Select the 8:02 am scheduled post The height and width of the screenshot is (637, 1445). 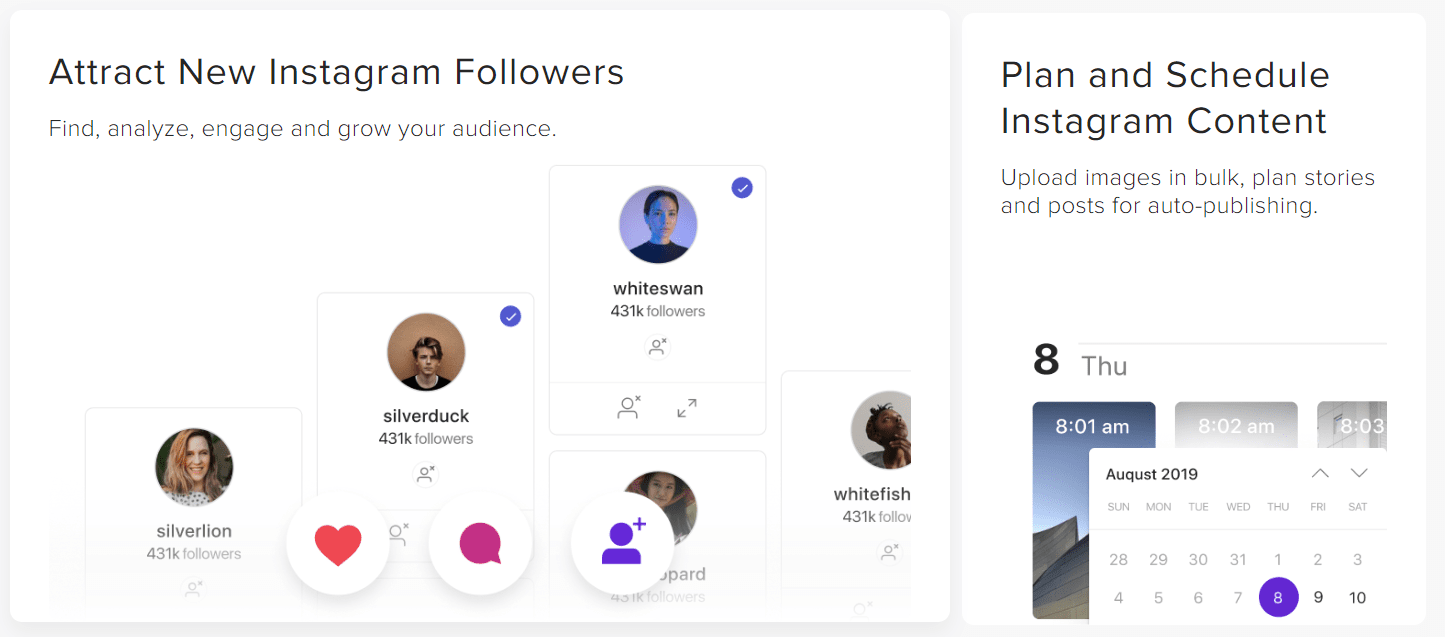click(x=1236, y=425)
